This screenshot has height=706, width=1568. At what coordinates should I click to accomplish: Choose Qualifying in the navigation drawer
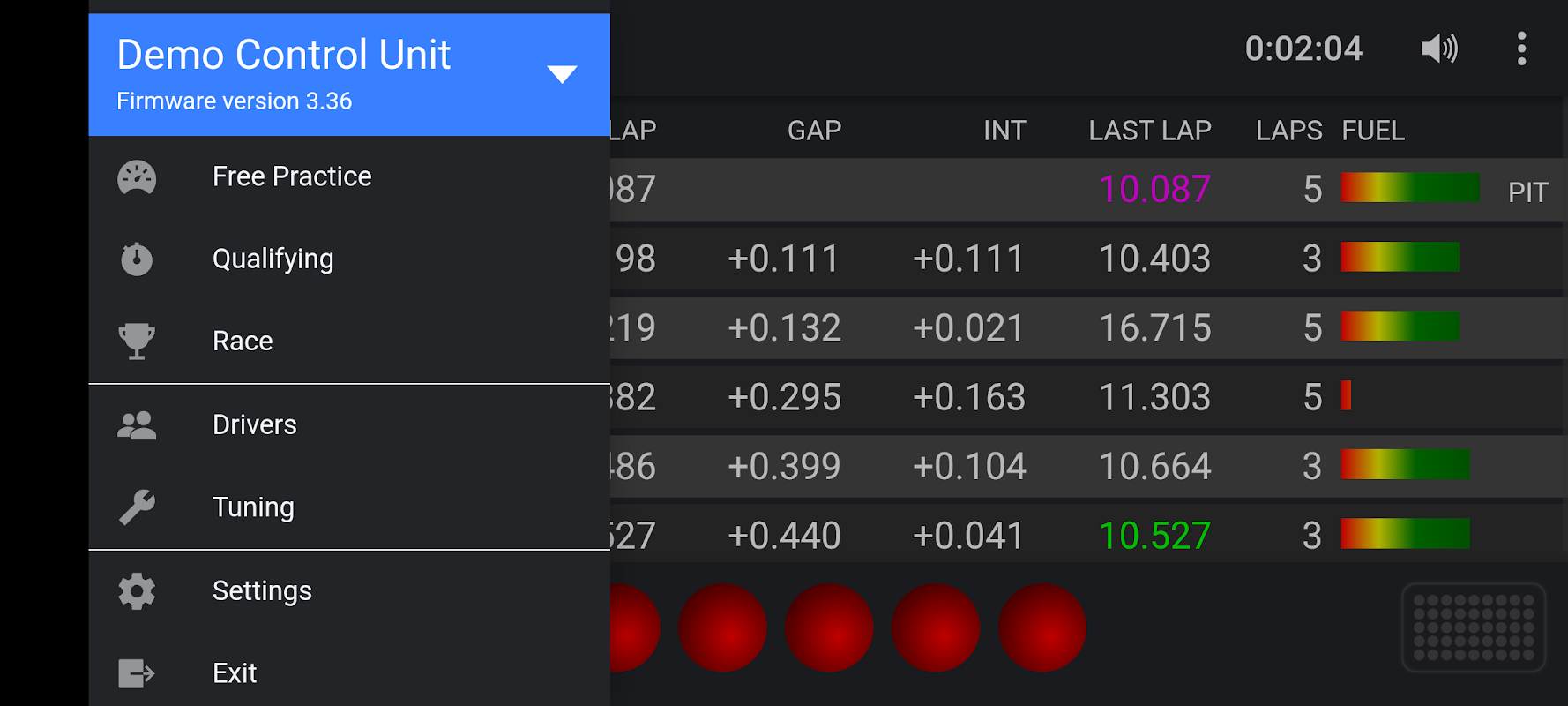point(273,259)
